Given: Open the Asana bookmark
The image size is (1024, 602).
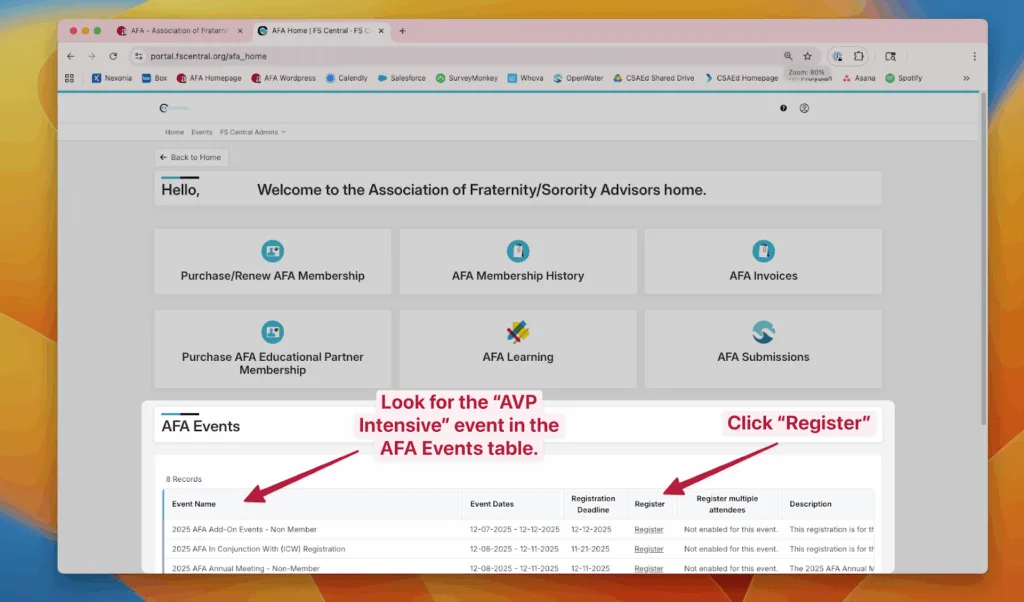Looking at the screenshot, I should [859, 78].
